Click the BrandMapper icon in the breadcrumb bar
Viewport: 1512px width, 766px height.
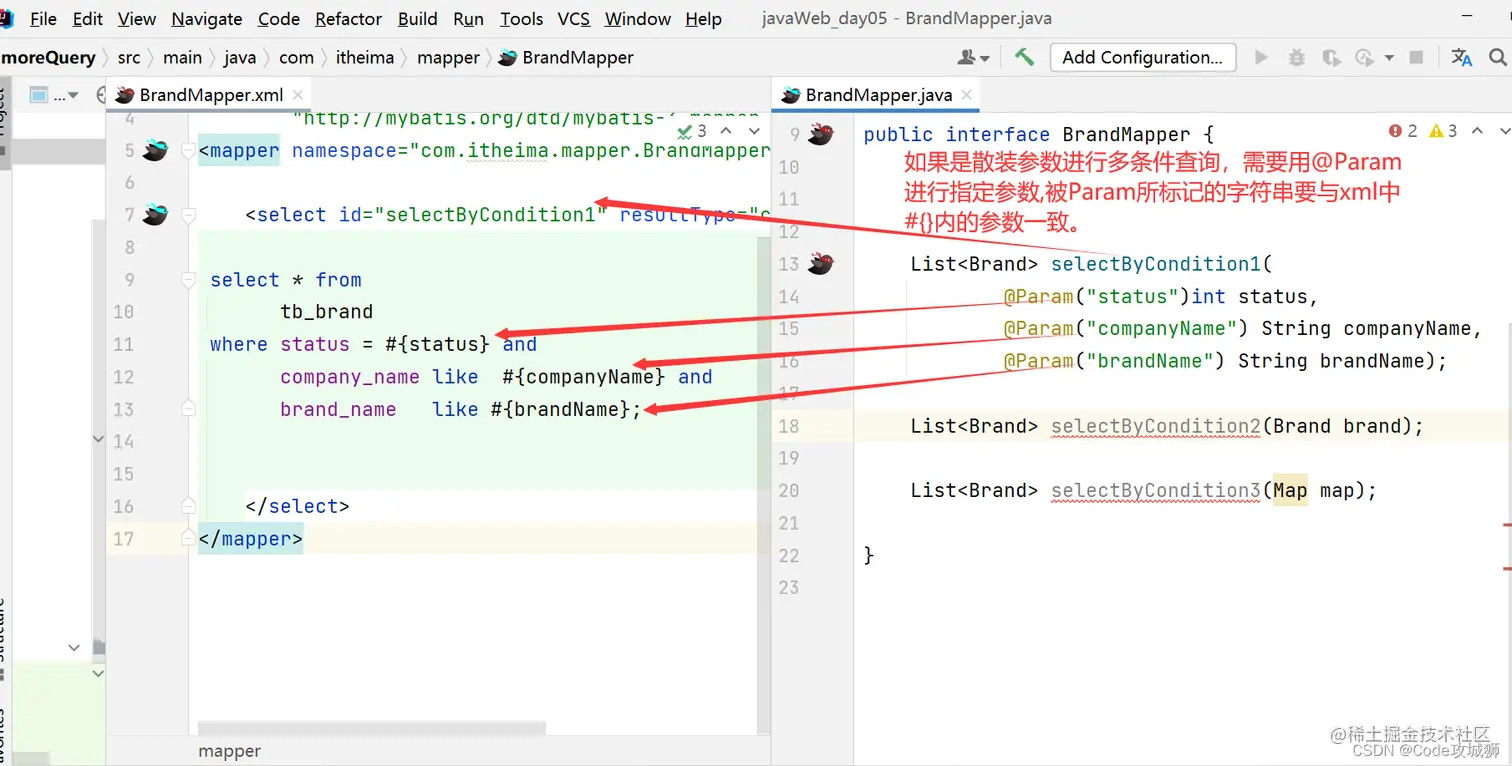point(507,57)
